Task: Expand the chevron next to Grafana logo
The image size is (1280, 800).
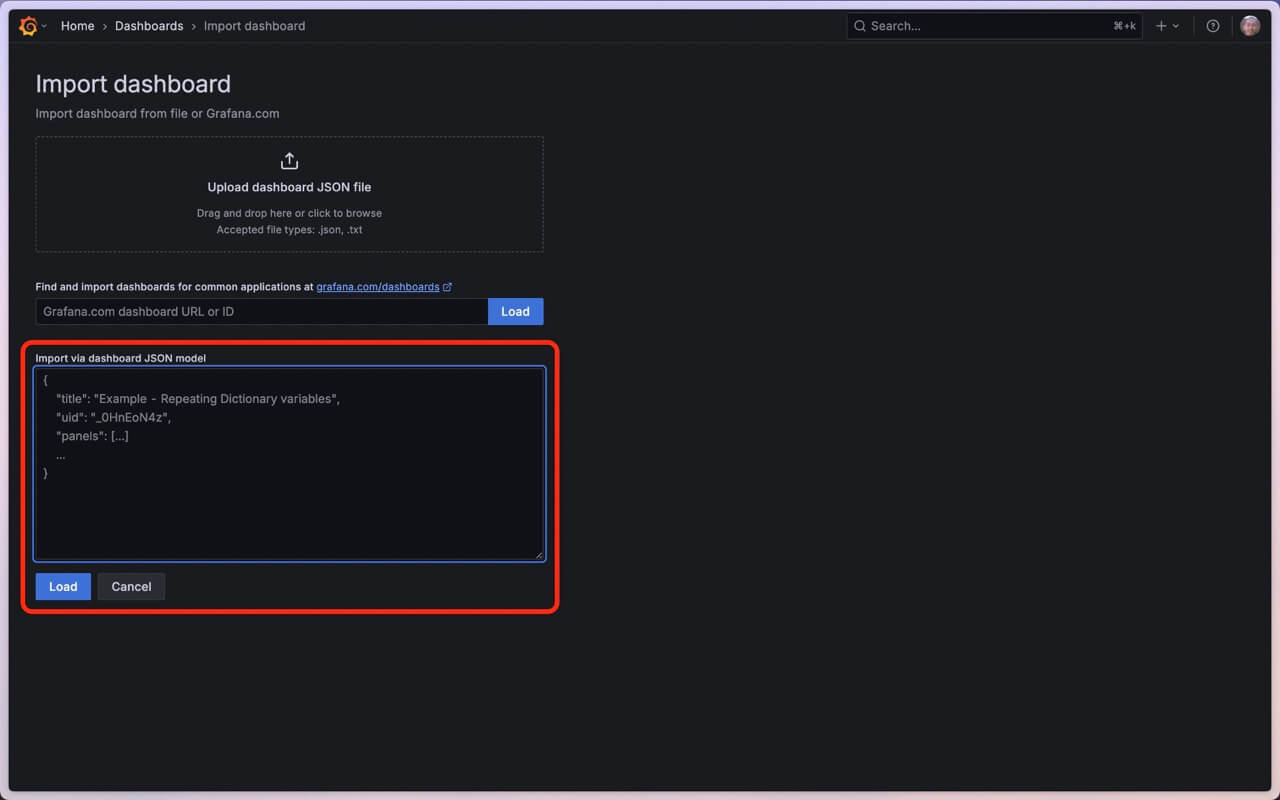Action: (44, 26)
